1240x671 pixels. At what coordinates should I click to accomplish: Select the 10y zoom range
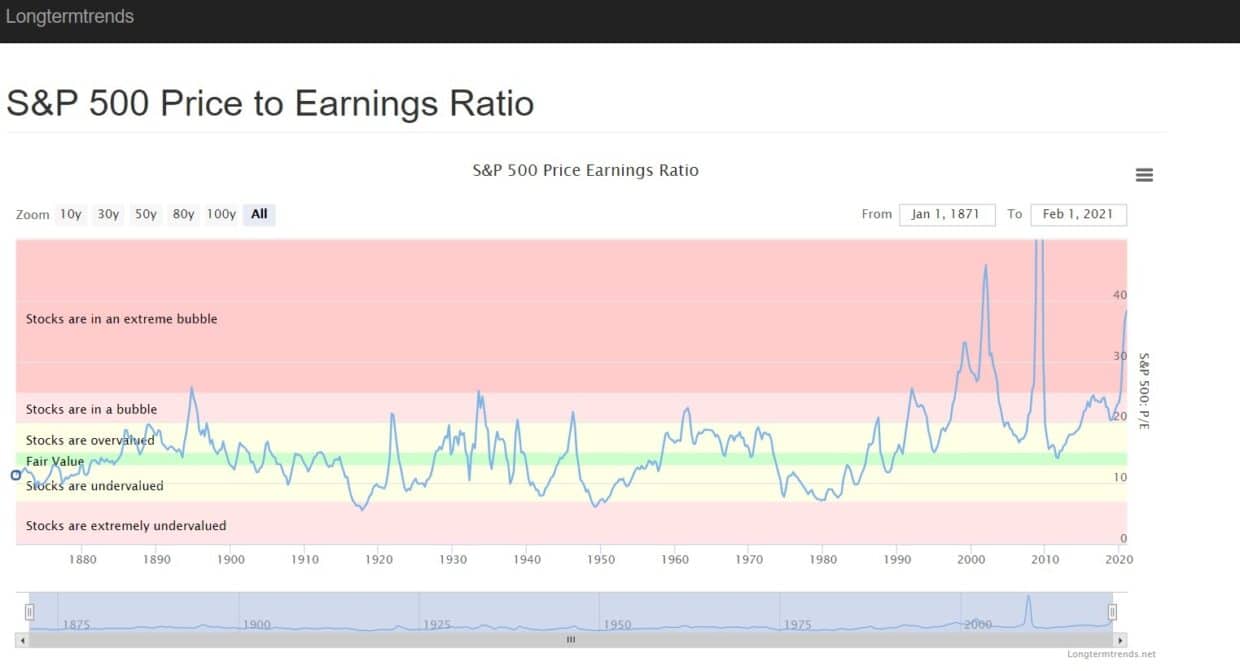click(70, 214)
